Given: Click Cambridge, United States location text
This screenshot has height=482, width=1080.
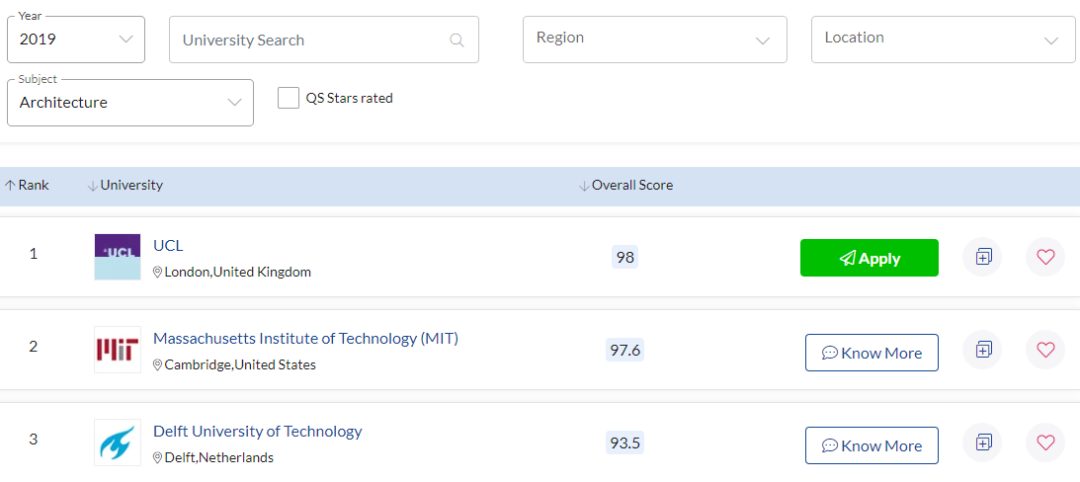Looking at the screenshot, I should (x=240, y=365).
